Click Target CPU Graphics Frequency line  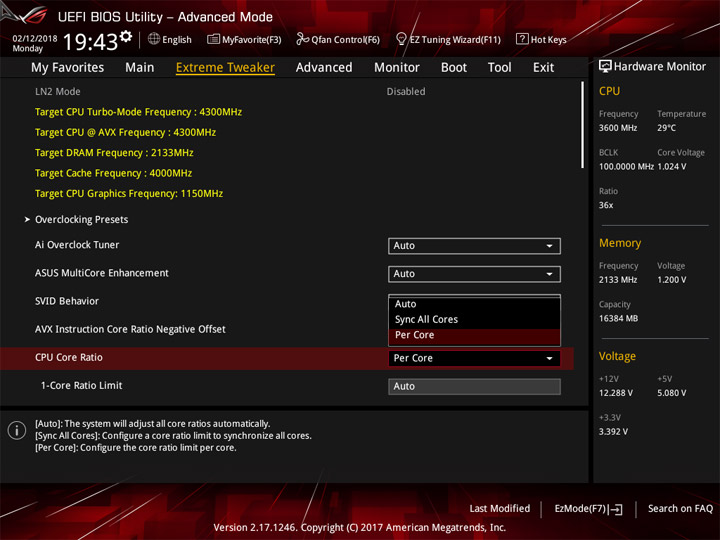pyautogui.click(x=129, y=193)
